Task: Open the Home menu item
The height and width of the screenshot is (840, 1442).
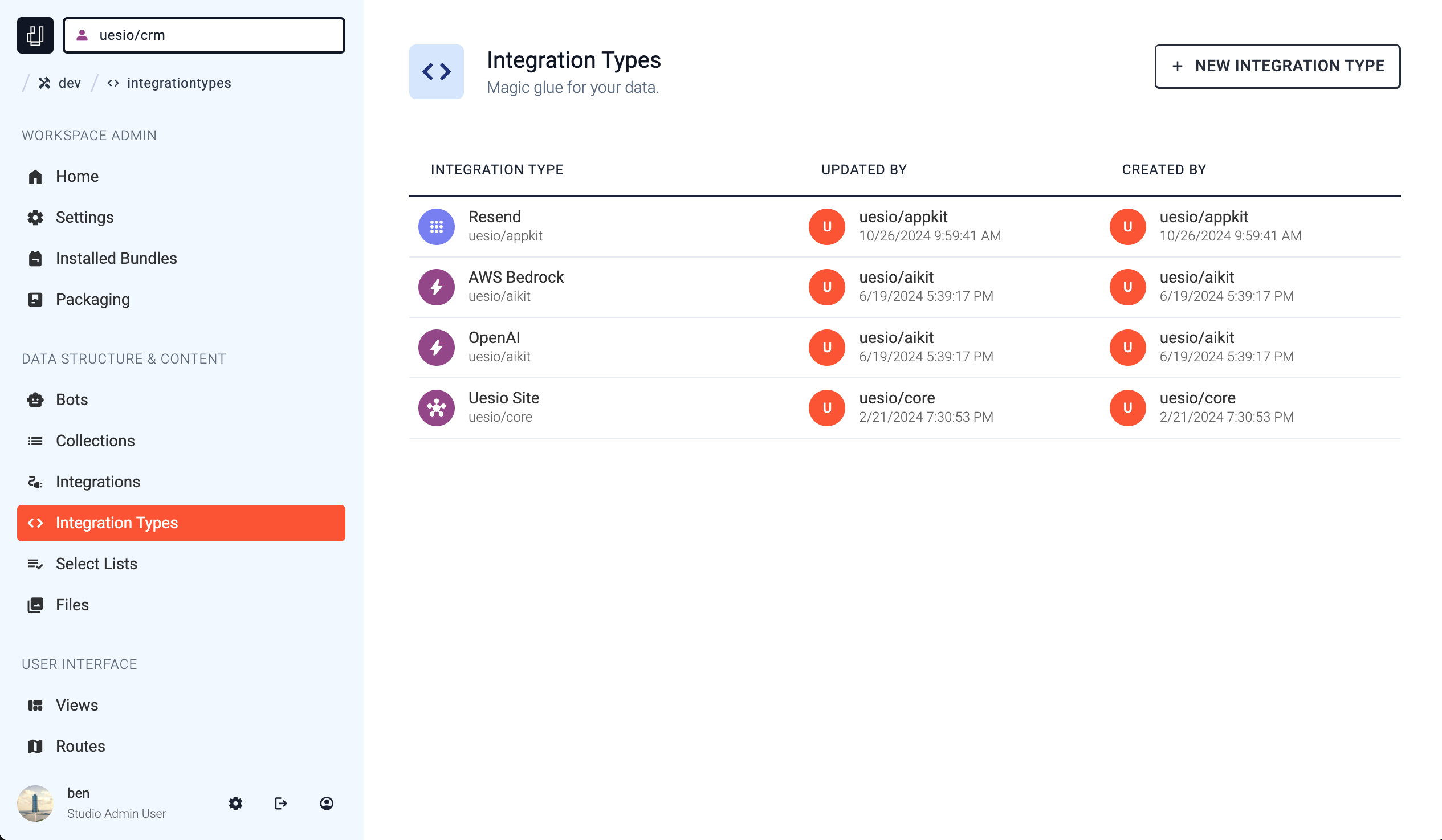Action: pyautogui.click(x=181, y=176)
